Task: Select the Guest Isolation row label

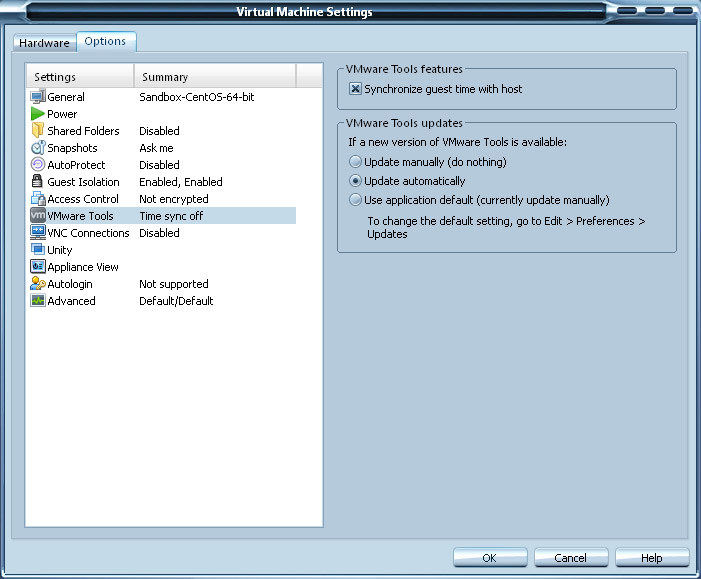Action: tap(83, 182)
